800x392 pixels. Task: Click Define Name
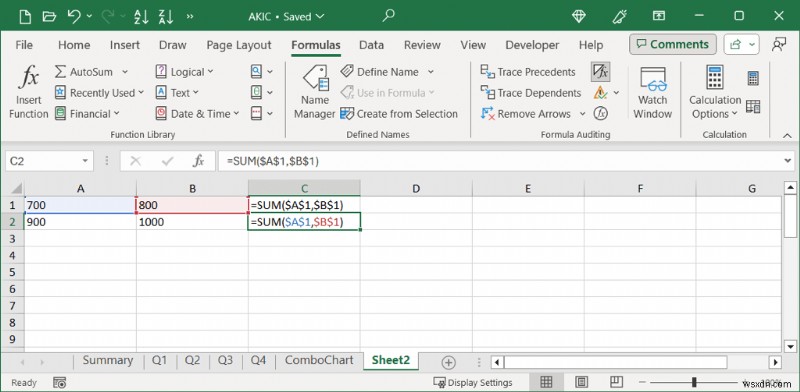(381, 72)
